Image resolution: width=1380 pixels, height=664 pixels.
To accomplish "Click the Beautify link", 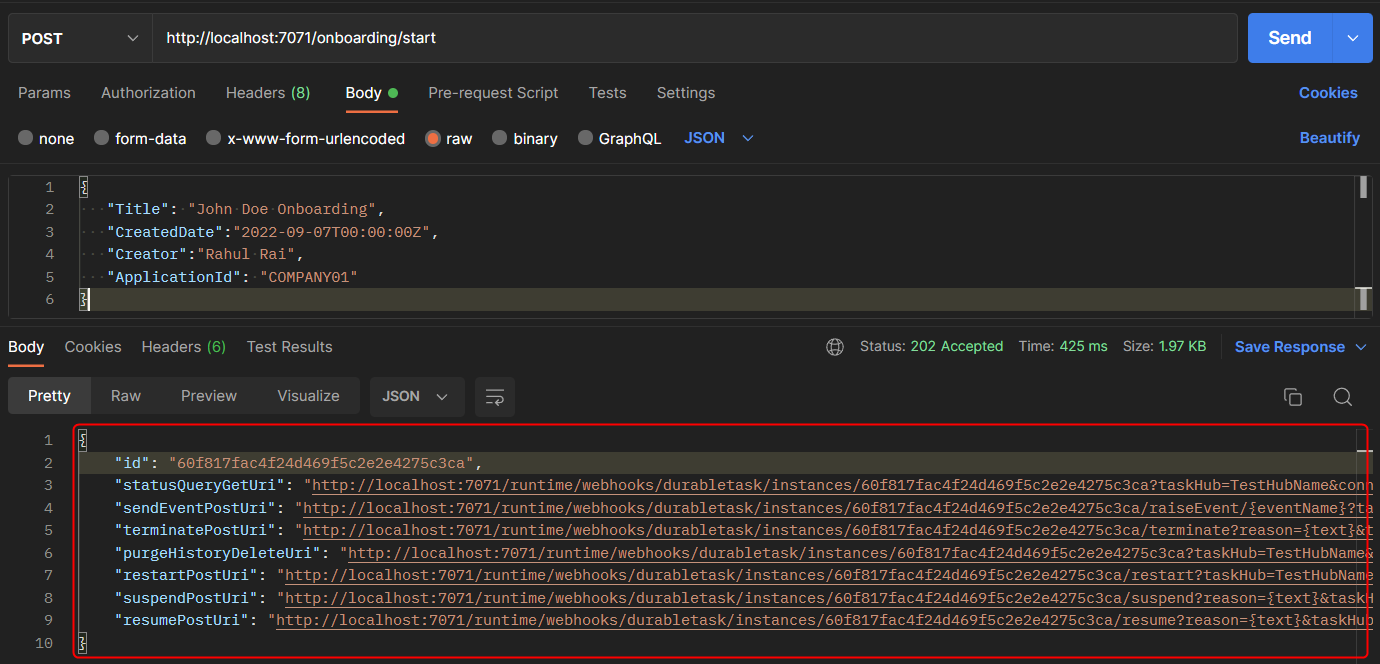I will pos(1329,138).
